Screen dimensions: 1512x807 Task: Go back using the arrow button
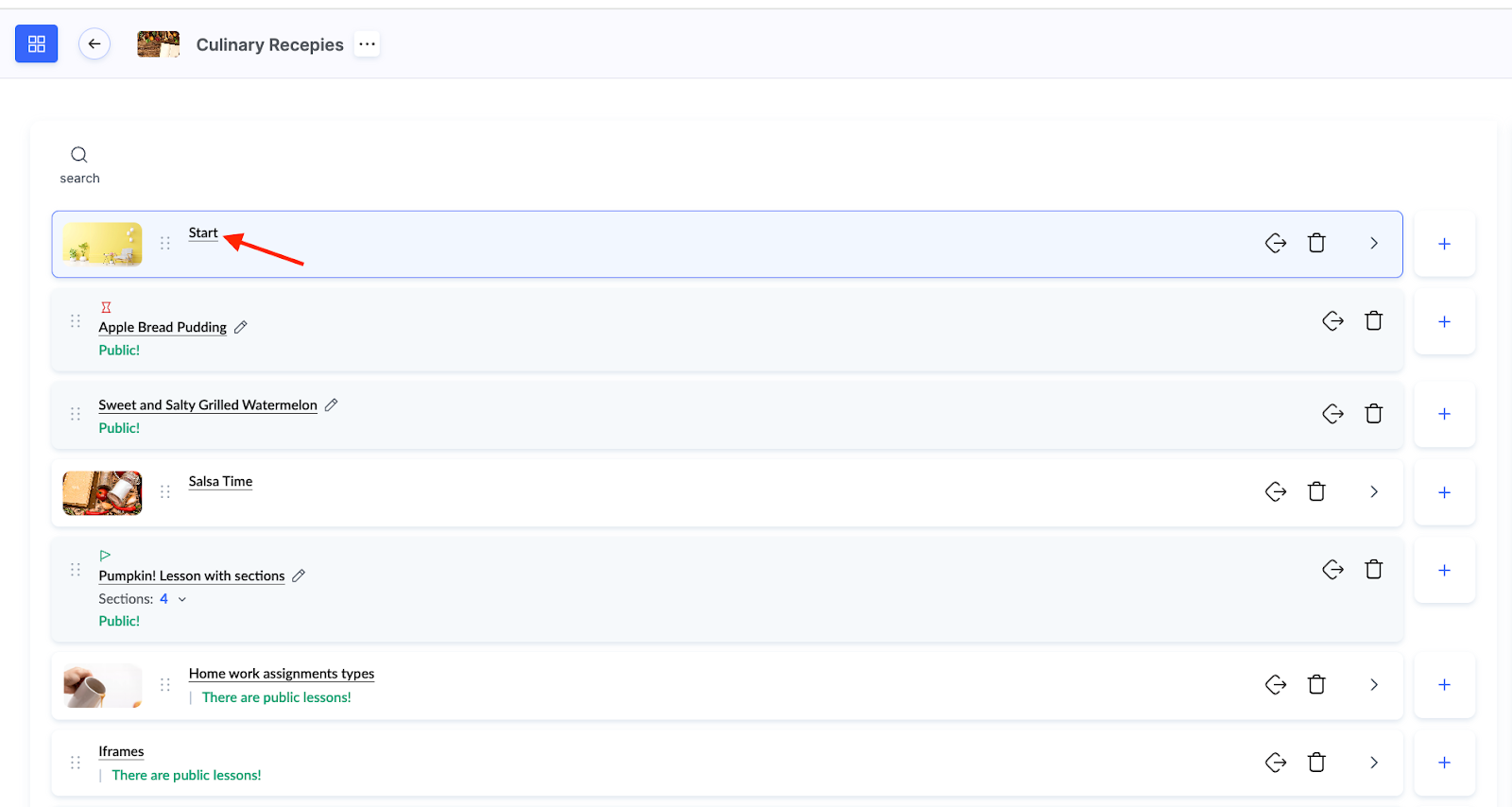point(94,43)
